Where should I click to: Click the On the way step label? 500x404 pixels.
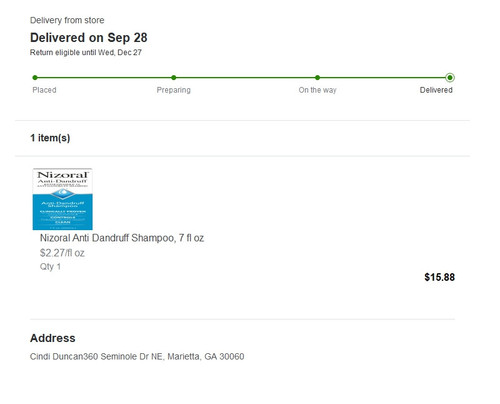click(x=318, y=90)
